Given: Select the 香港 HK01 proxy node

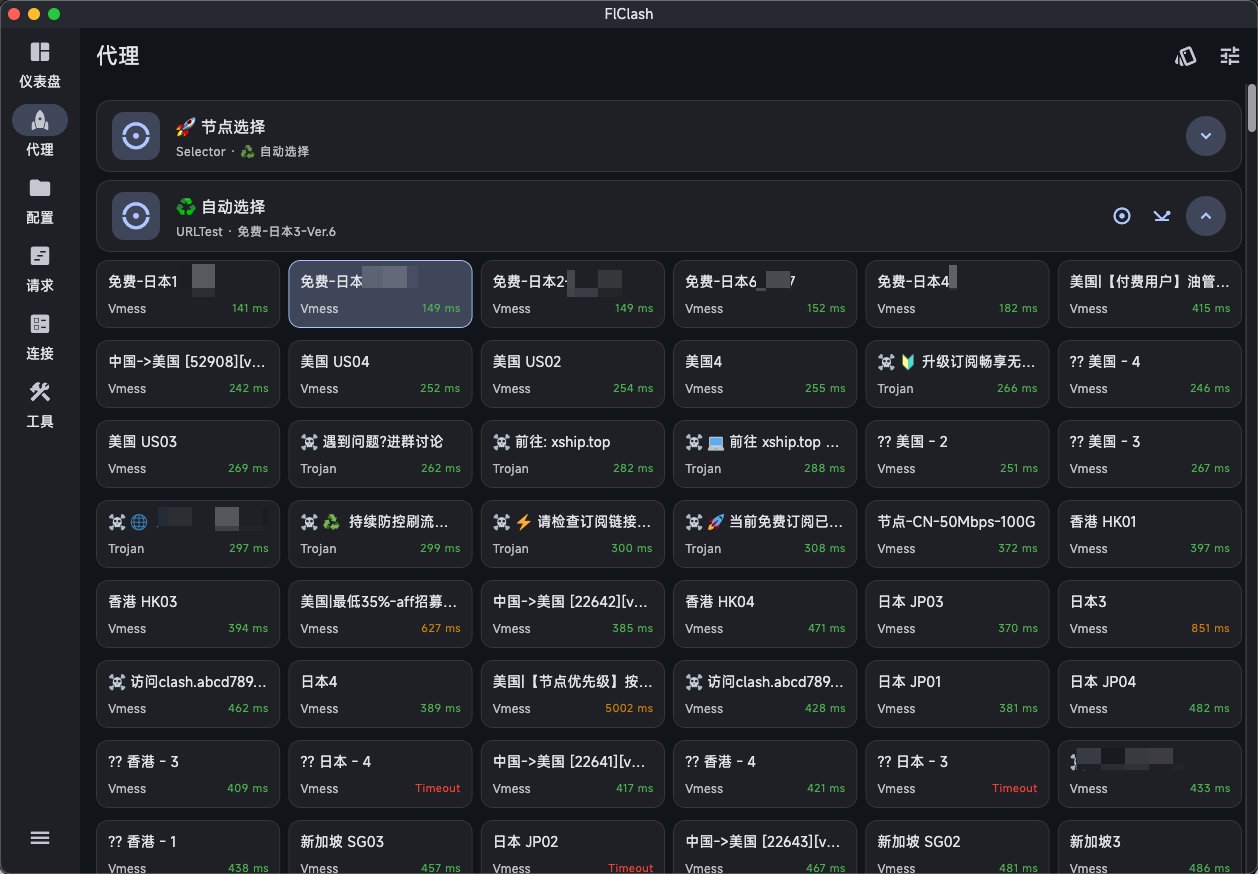Looking at the screenshot, I should [x=1149, y=534].
